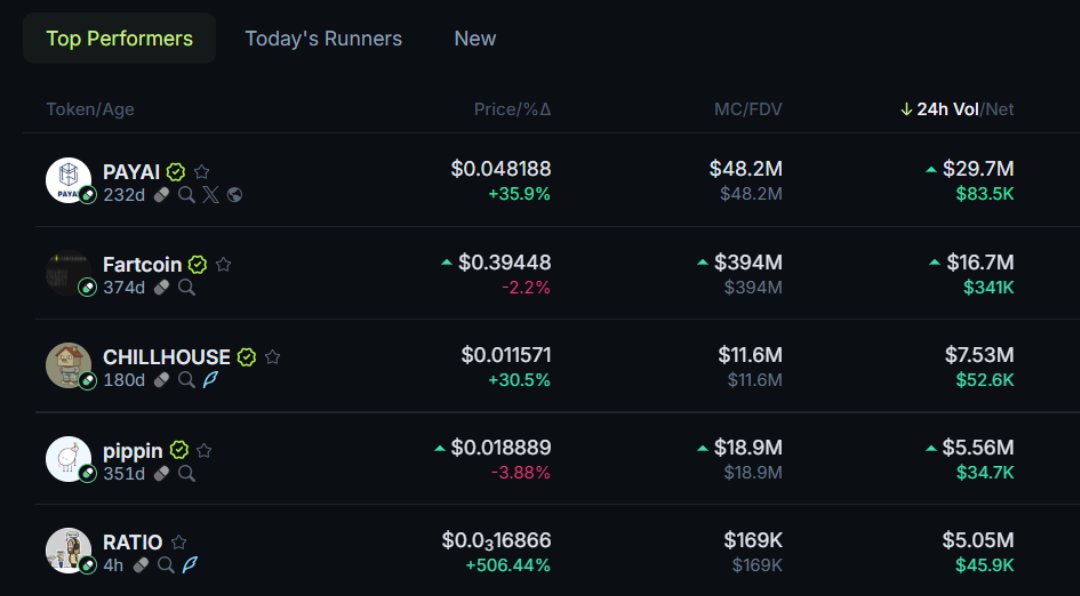Switch to the Today's Runners tab
1080x596 pixels.
pos(323,38)
